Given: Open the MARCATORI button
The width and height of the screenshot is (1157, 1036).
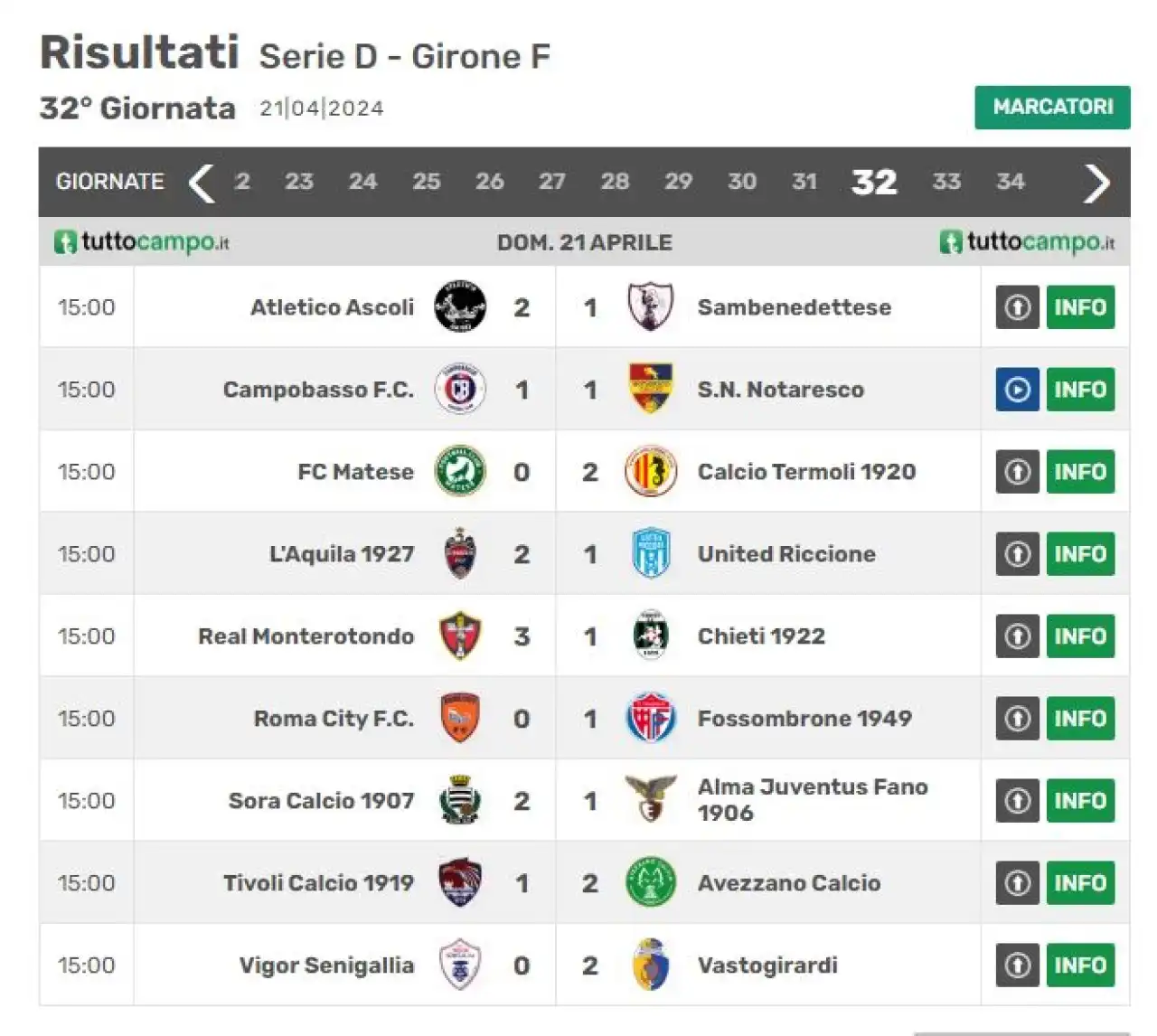Looking at the screenshot, I should pyautogui.click(x=1052, y=107).
